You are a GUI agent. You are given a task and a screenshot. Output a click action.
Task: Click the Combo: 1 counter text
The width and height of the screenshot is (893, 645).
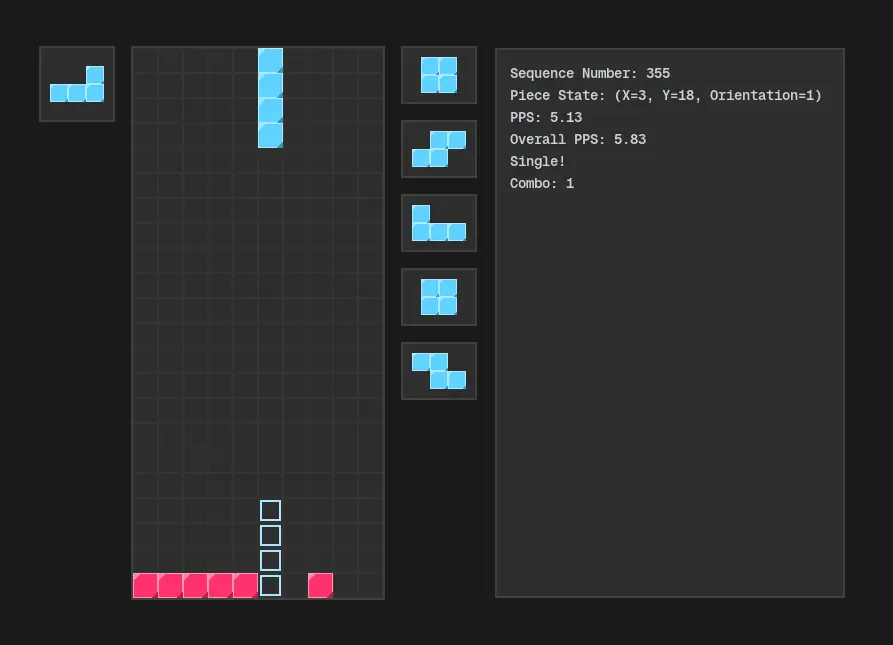542,183
